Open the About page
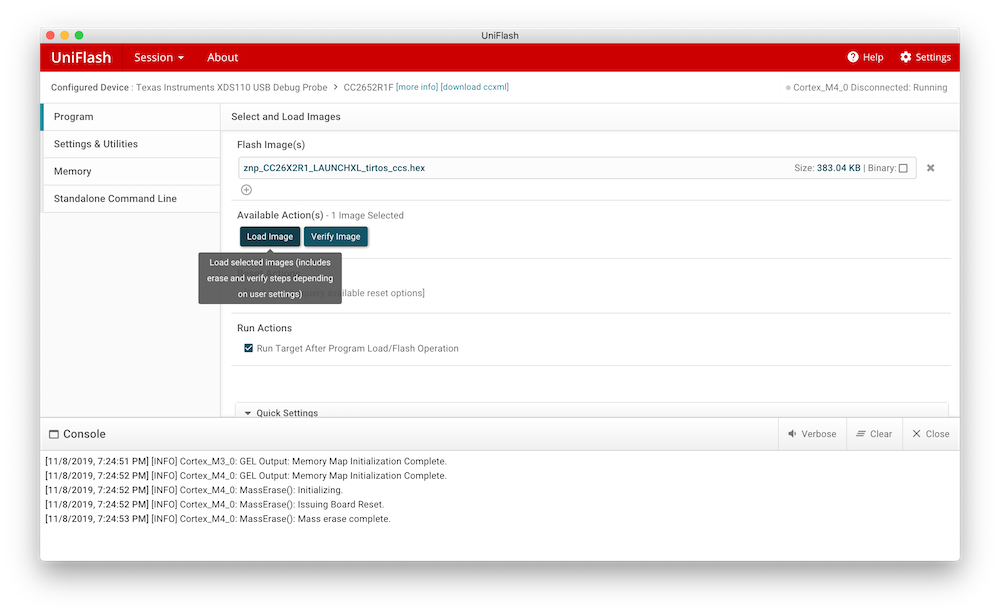The width and height of the screenshot is (1000, 614). 222,57
